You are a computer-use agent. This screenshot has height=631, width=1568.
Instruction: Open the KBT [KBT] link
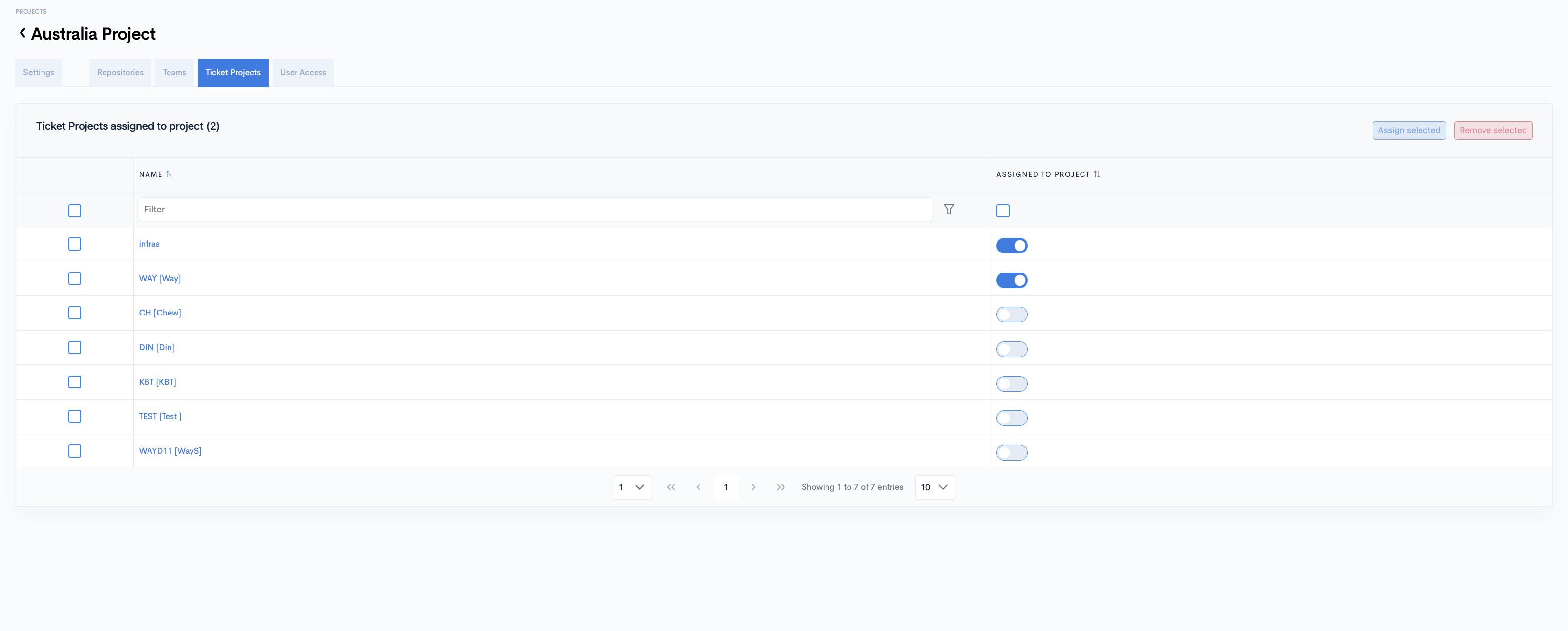(158, 382)
